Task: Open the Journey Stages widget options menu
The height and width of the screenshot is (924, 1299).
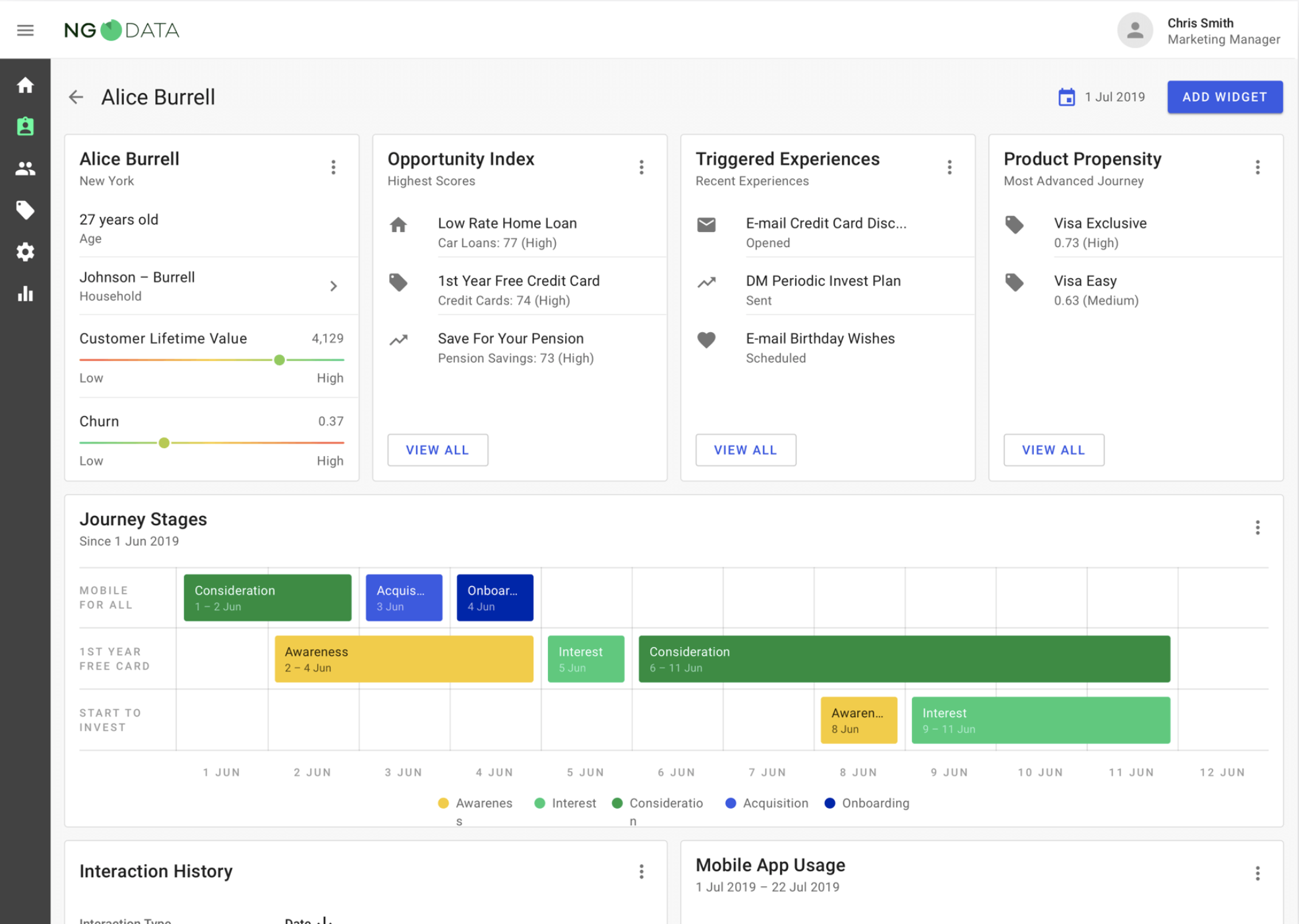Action: pyautogui.click(x=1257, y=527)
